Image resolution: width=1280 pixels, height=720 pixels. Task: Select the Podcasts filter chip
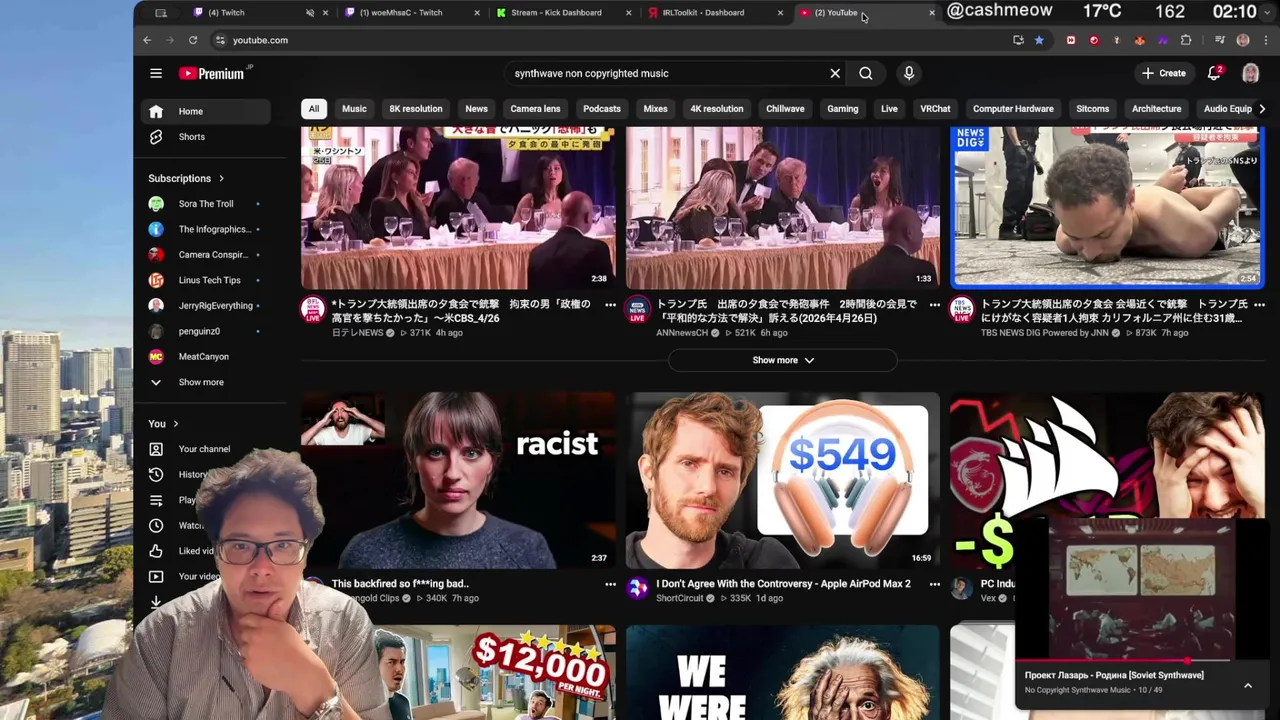pyautogui.click(x=602, y=109)
